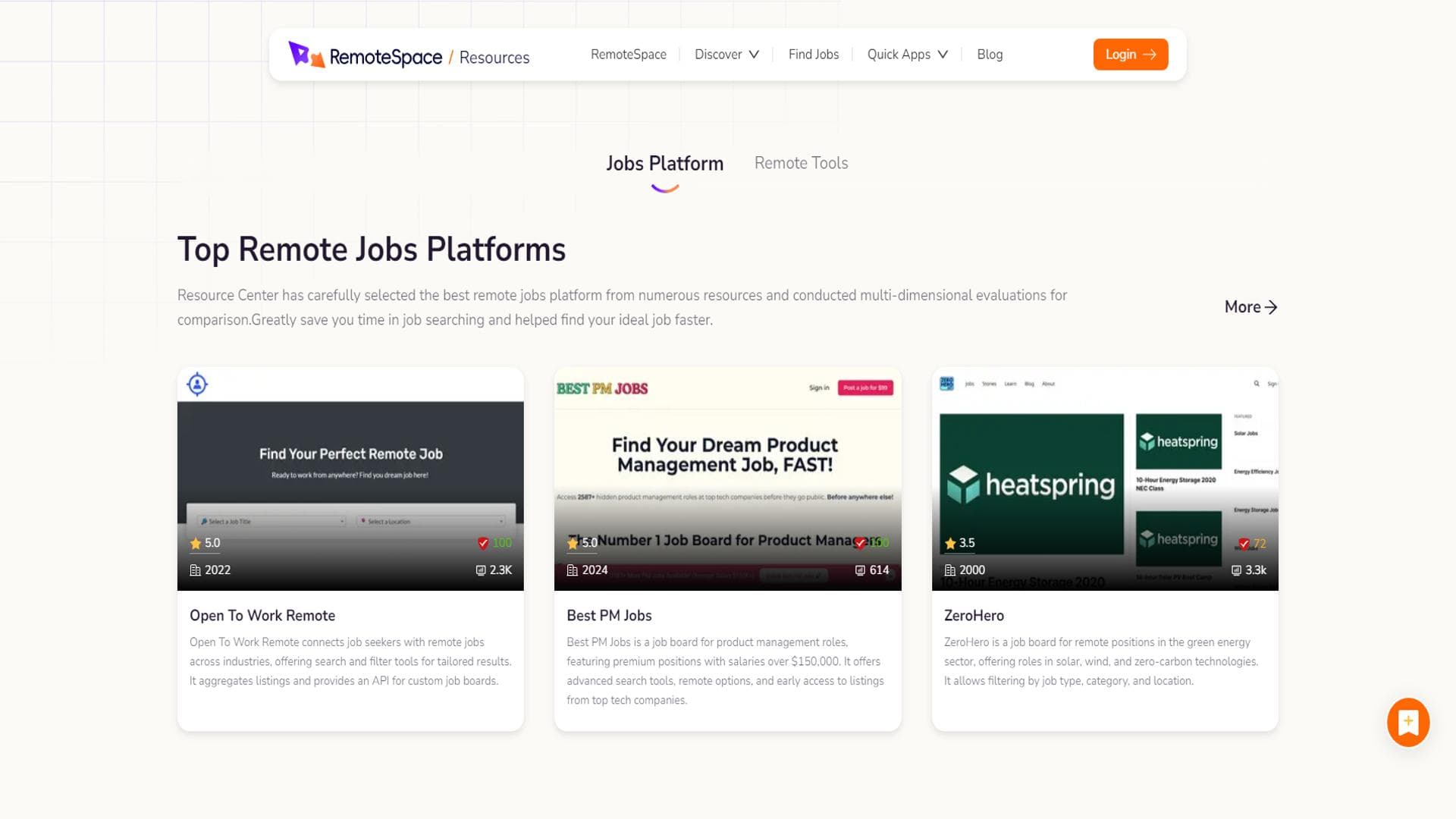Click the 2022 founded year value
The width and height of the screenshot is (1456, 819).
[218, 570]
